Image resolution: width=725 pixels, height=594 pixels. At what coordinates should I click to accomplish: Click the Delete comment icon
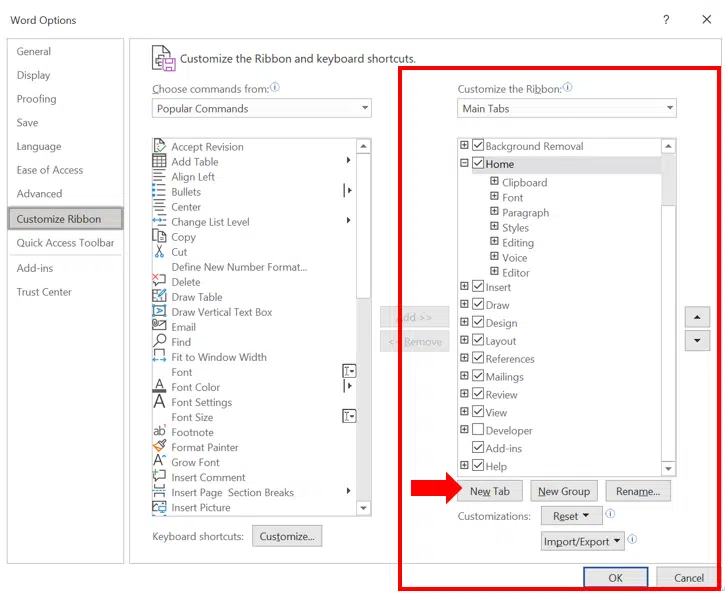159,280
